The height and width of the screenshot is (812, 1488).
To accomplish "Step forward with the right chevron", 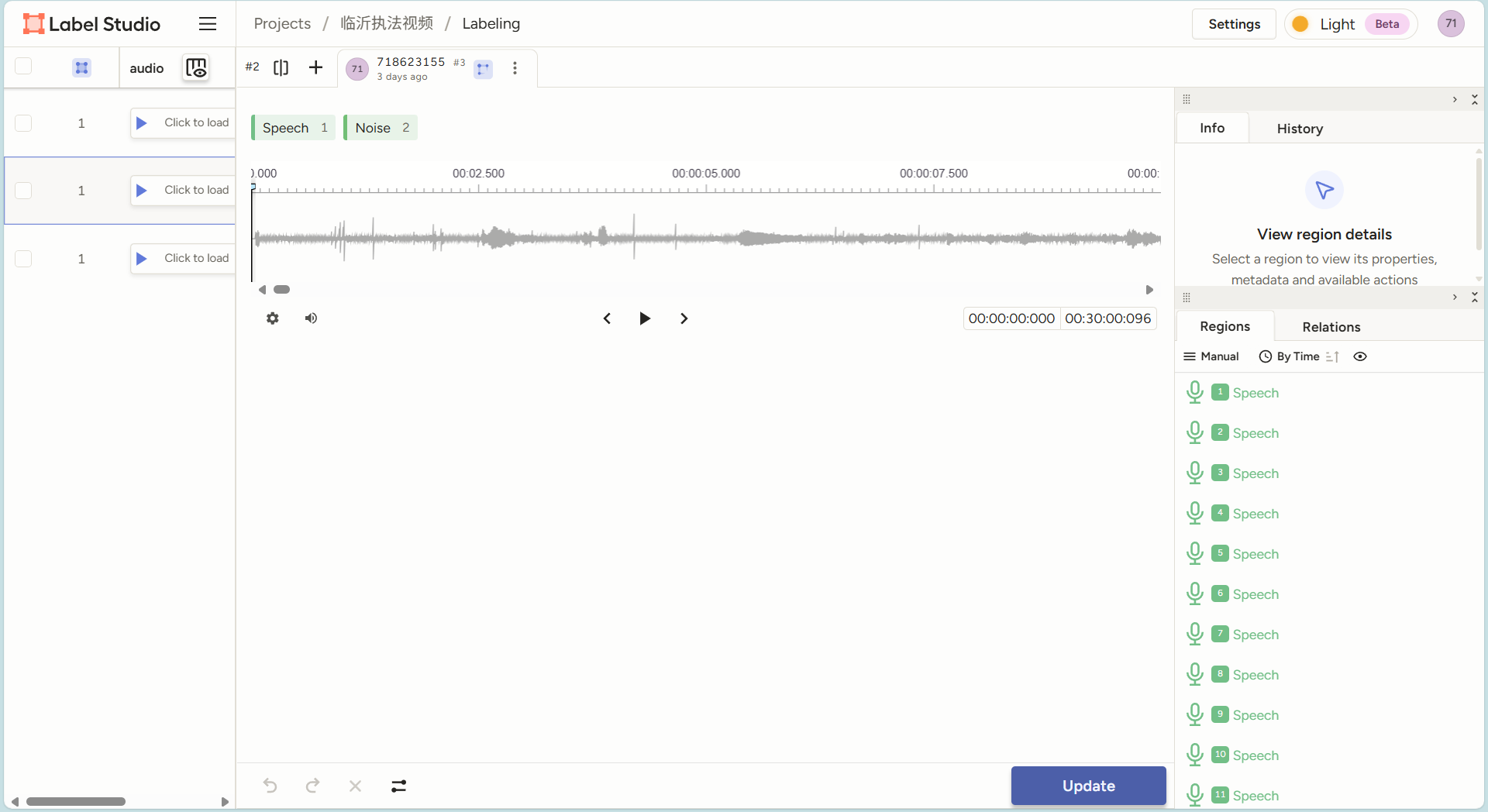I will [684, 318].
